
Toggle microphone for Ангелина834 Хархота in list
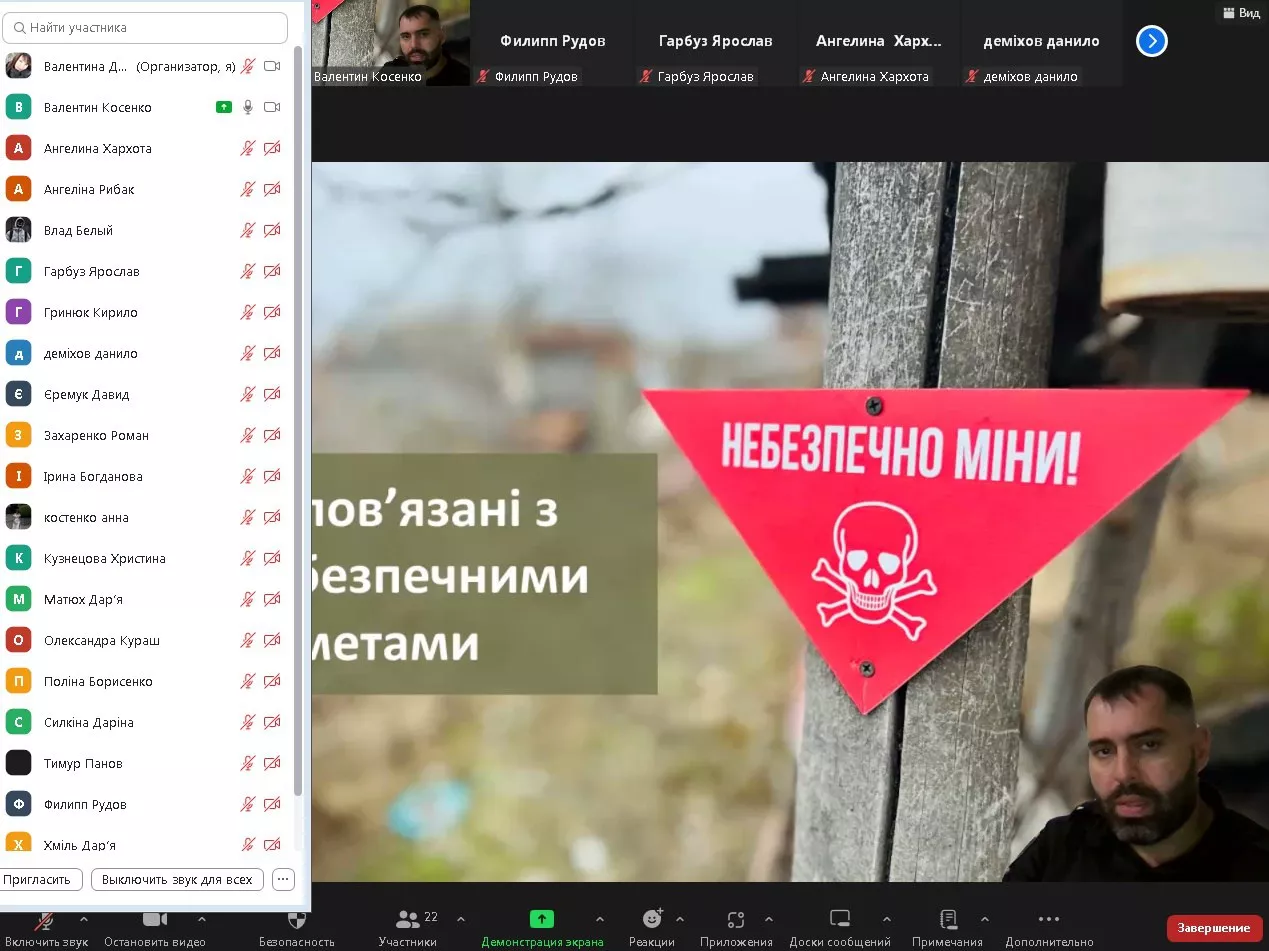[x=248, y=148]
